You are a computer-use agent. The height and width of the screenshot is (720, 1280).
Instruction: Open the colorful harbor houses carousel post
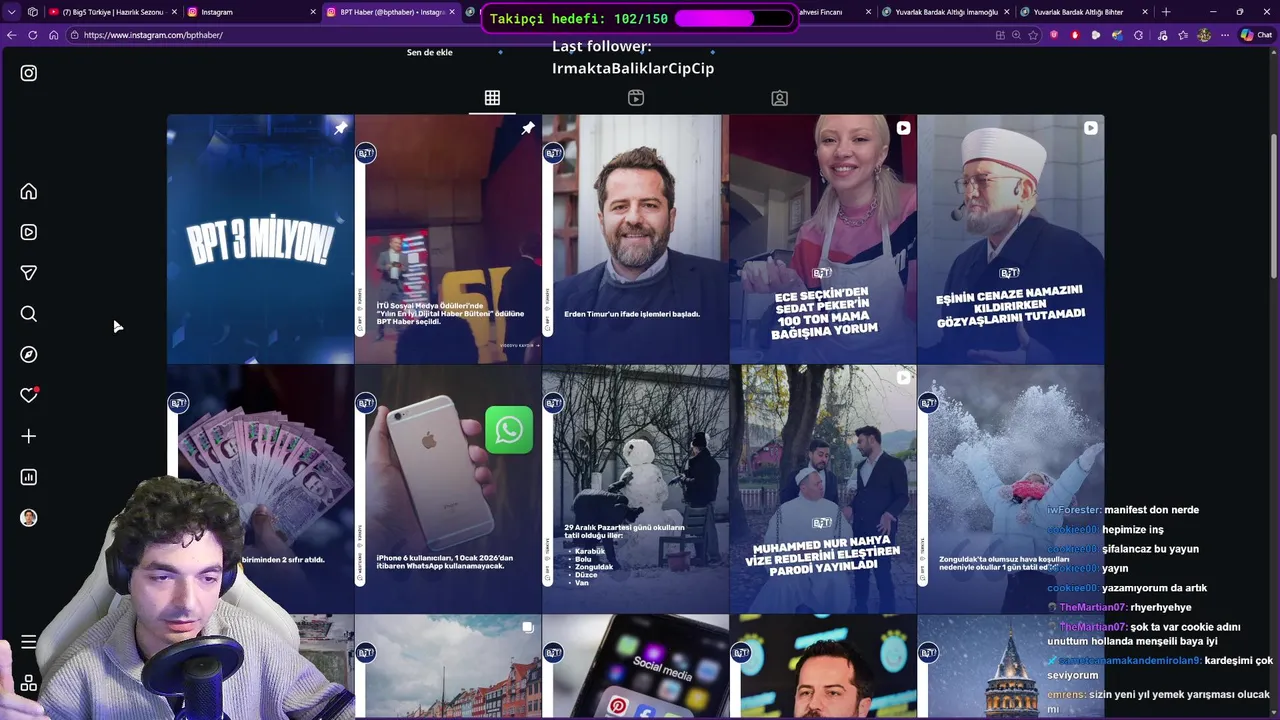(x=448, y=667)
